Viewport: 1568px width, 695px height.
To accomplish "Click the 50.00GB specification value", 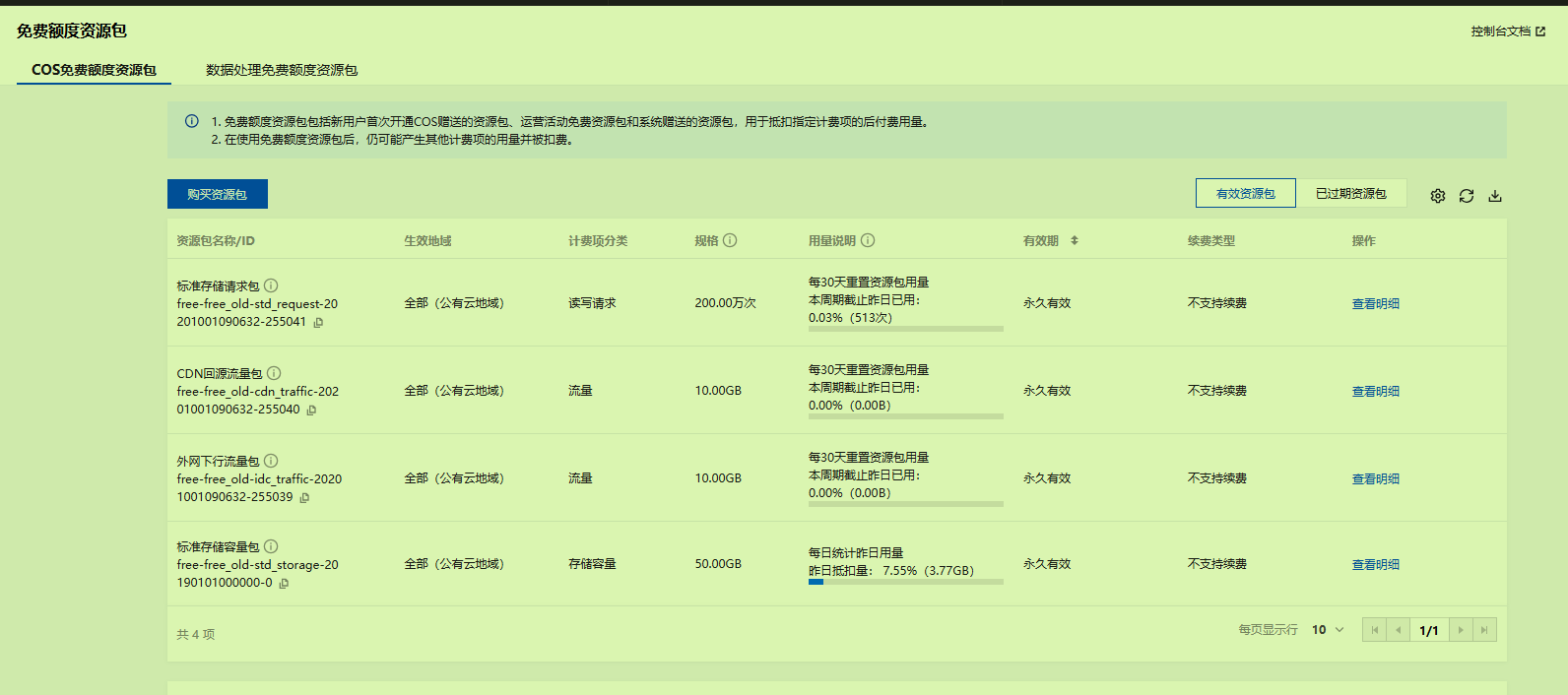I will 718,564.
